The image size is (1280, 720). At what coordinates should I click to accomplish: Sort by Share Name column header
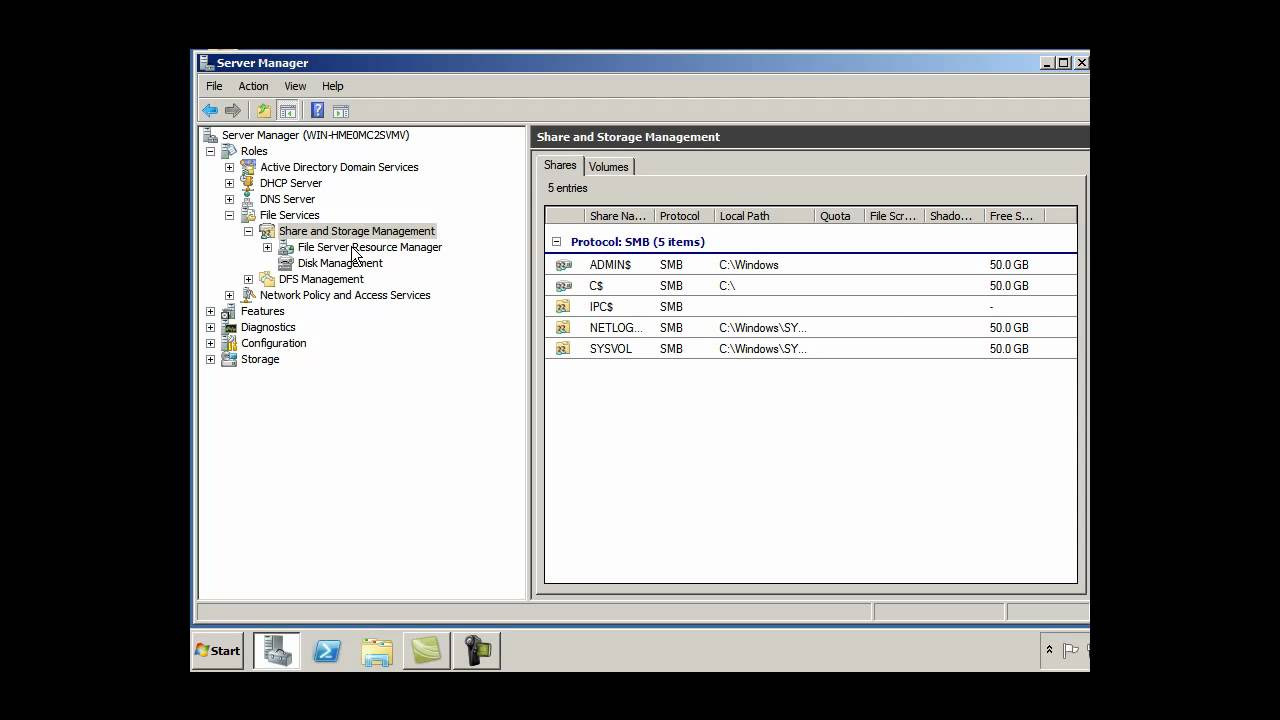619,216
